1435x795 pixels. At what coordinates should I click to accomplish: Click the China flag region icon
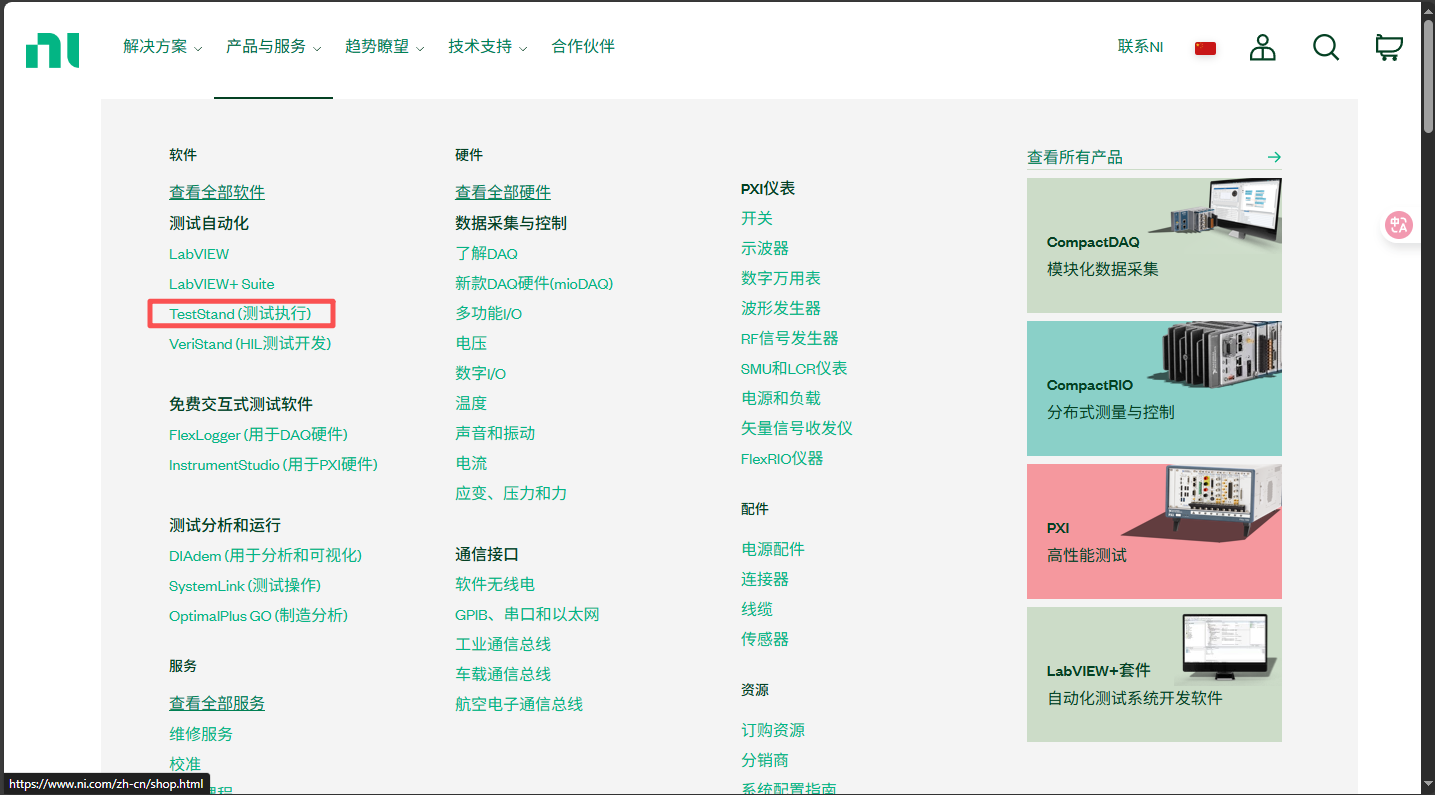(x=1205, y=48)
